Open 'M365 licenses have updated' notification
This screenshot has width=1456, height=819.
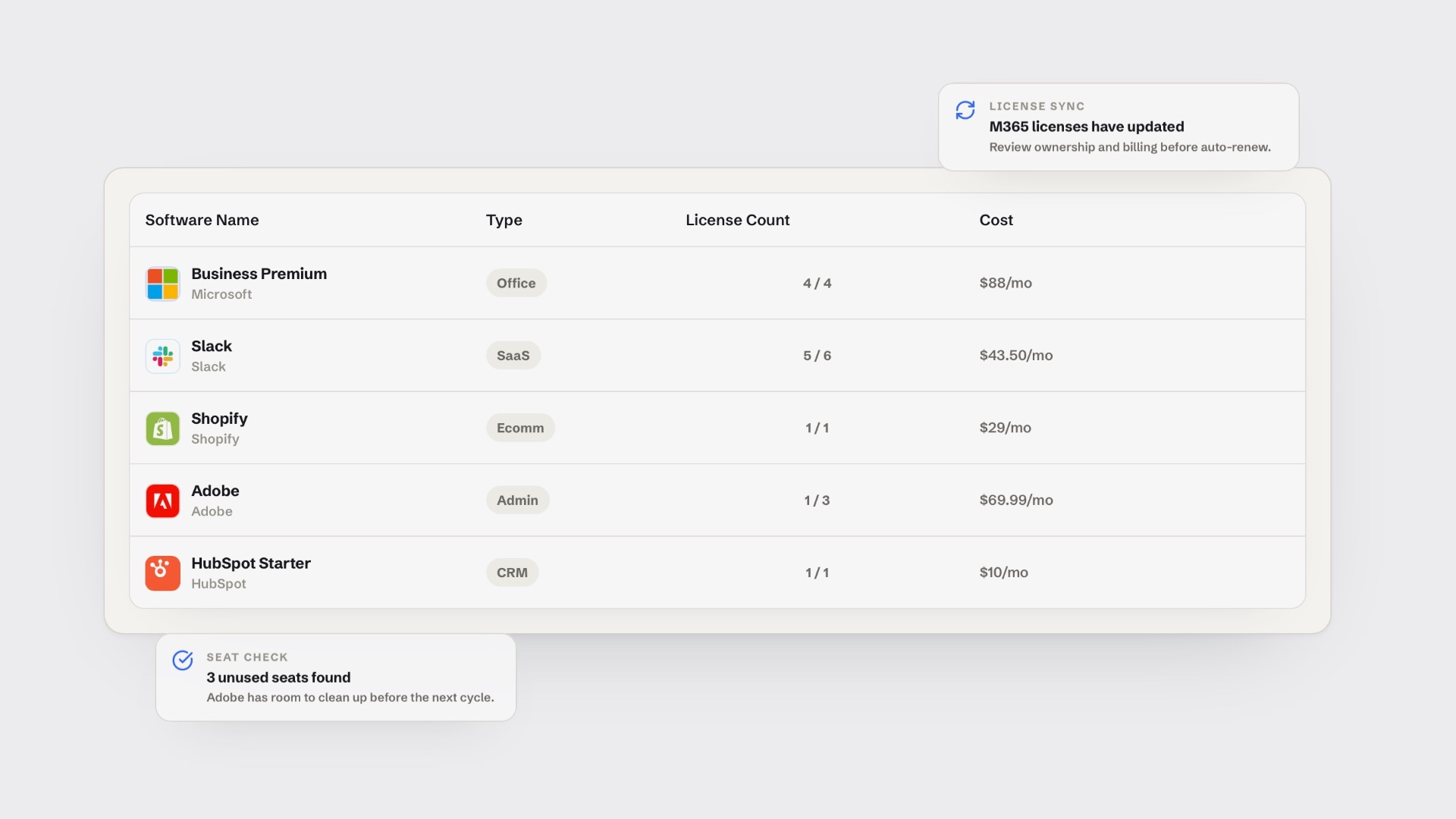click(x=1119, y=127)
